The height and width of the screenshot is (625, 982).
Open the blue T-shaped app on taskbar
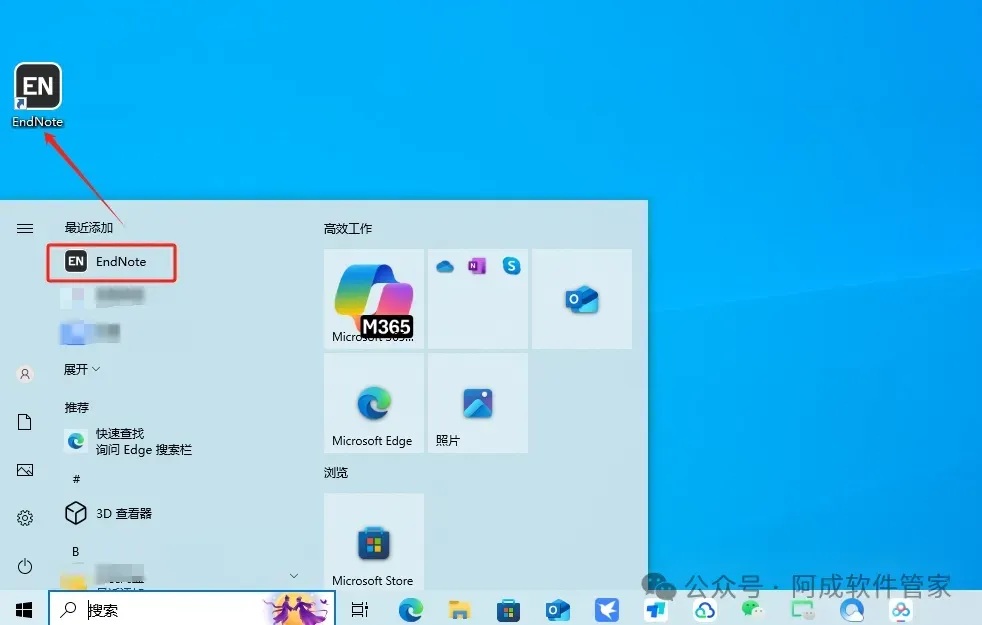coord(655,610)
